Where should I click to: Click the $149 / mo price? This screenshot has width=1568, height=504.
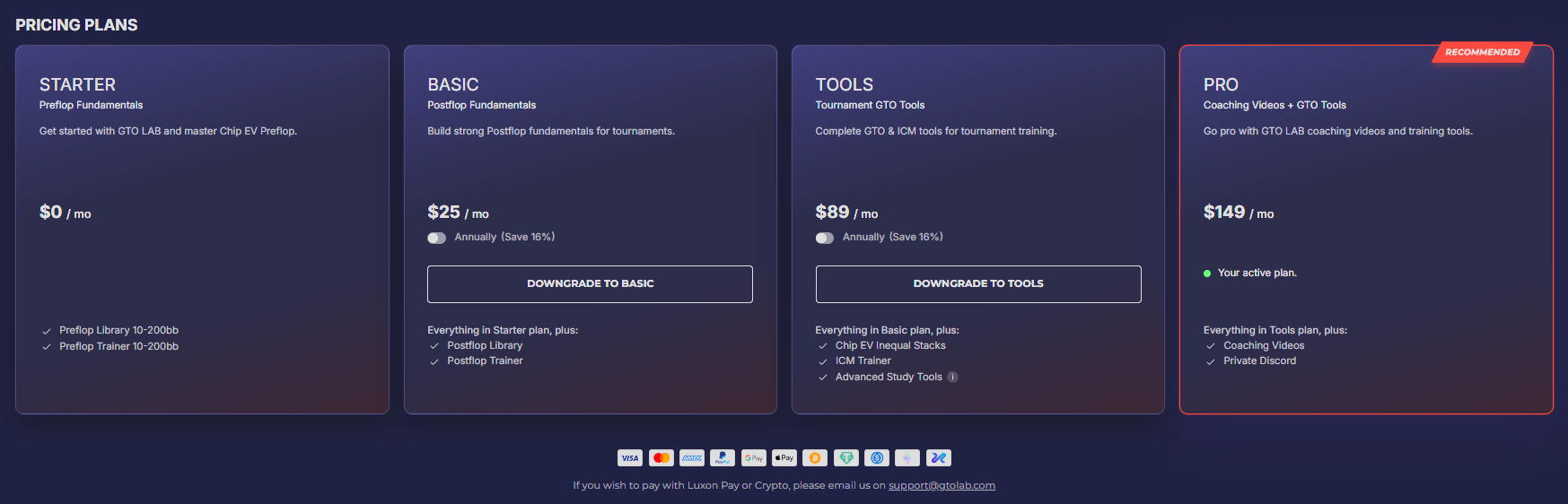pos(1239,213)
